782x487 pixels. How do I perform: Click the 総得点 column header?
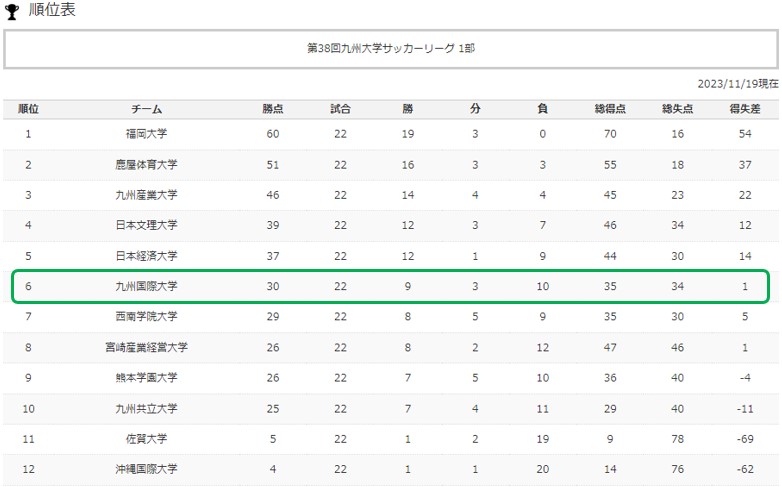pyautogui.click(x=610, y=109)
